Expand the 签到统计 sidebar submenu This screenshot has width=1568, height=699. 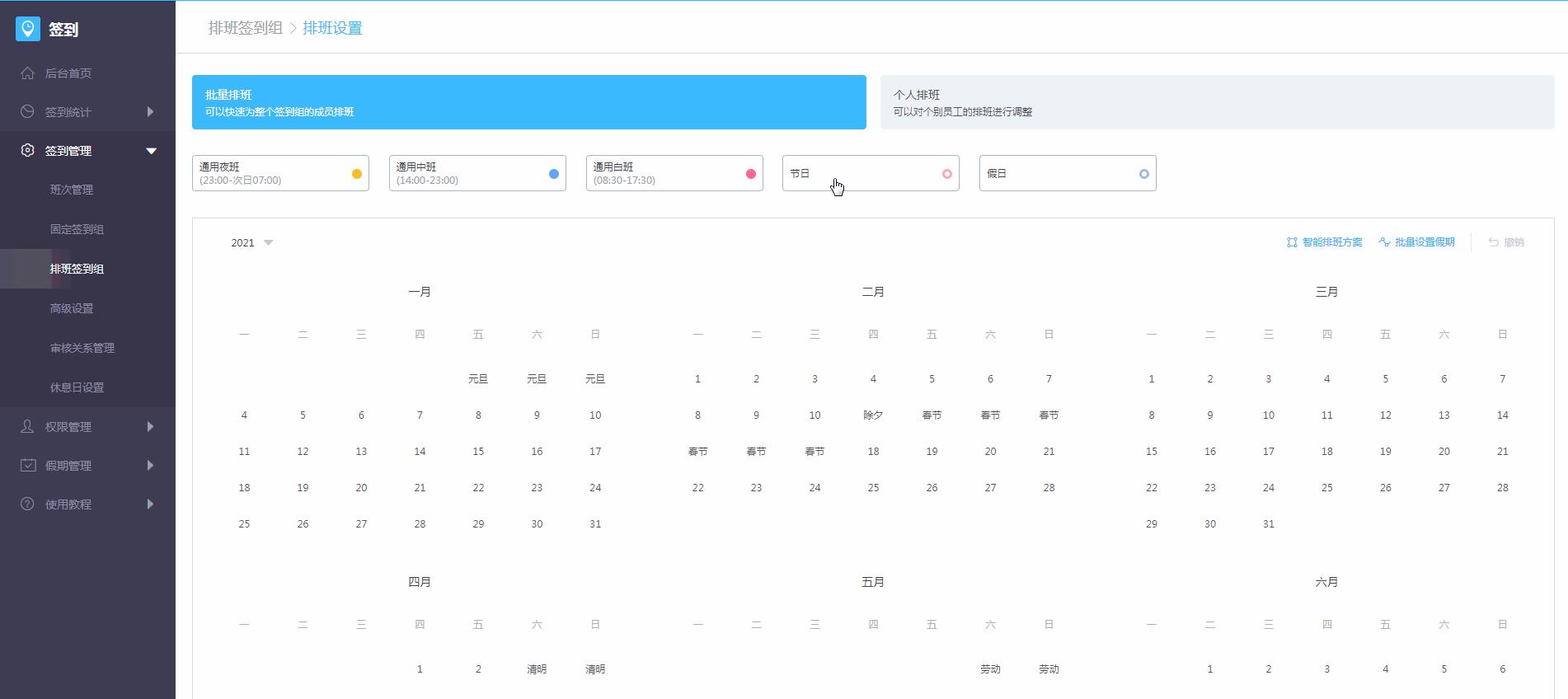click(150, 111)
